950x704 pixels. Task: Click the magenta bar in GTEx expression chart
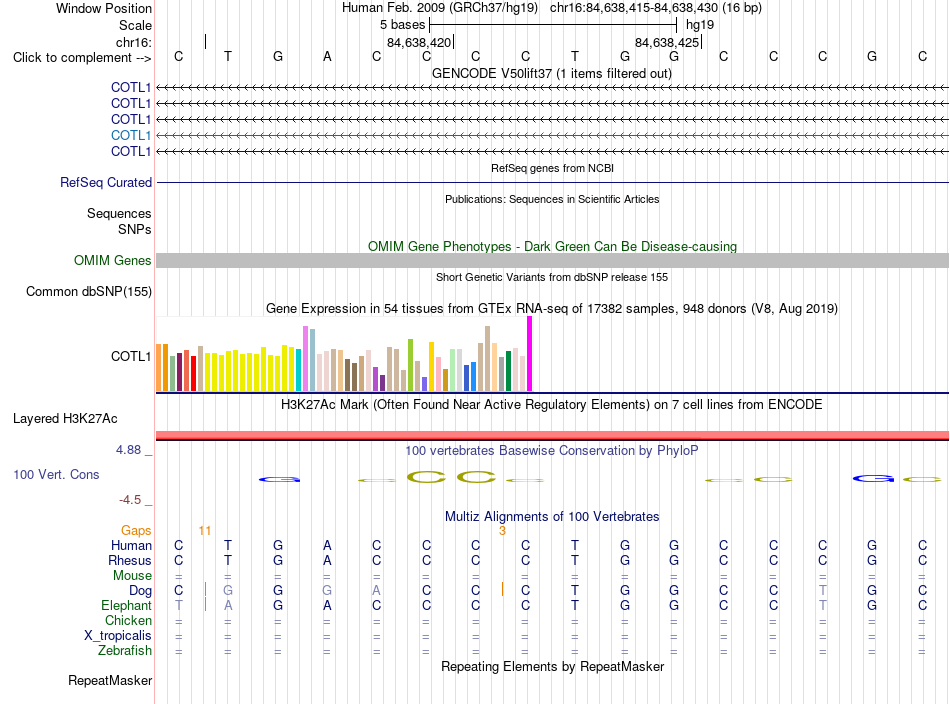pos(530,354)
